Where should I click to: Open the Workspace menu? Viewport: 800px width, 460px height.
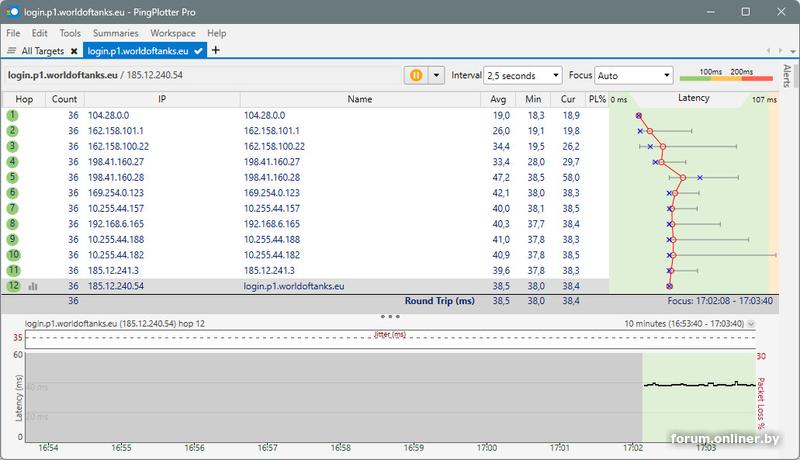[x=172, y=33]
